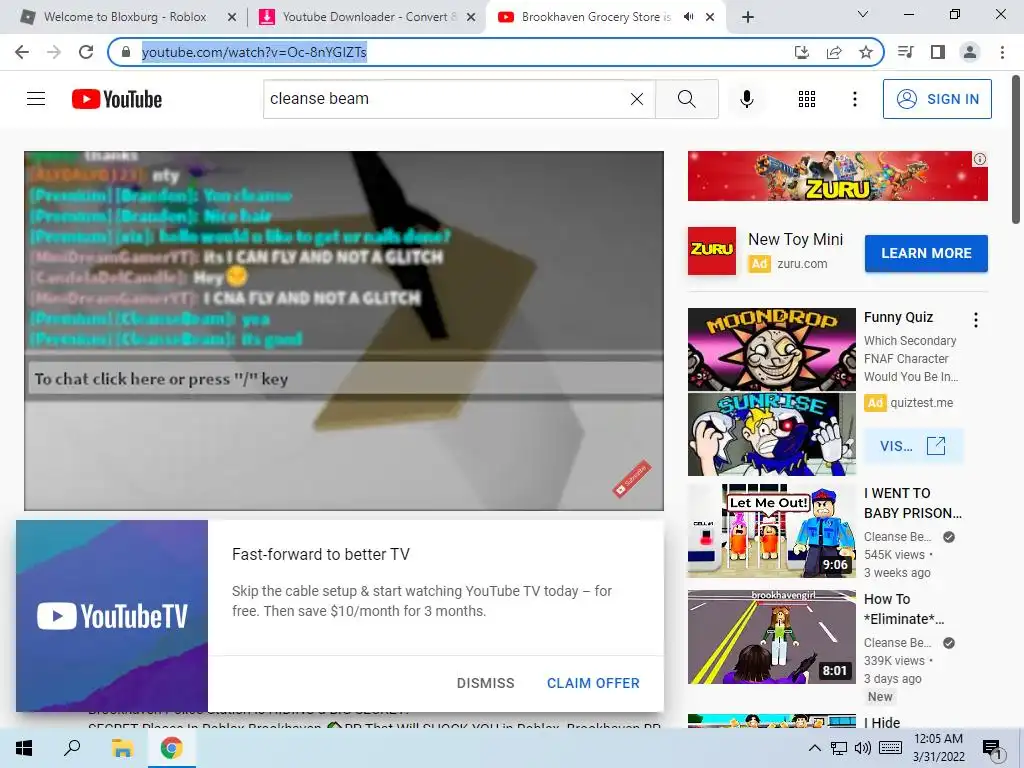Click the ZURU red logo thumbnail
This screenshot has width=1024, height=768.
(x=712, y=251)
